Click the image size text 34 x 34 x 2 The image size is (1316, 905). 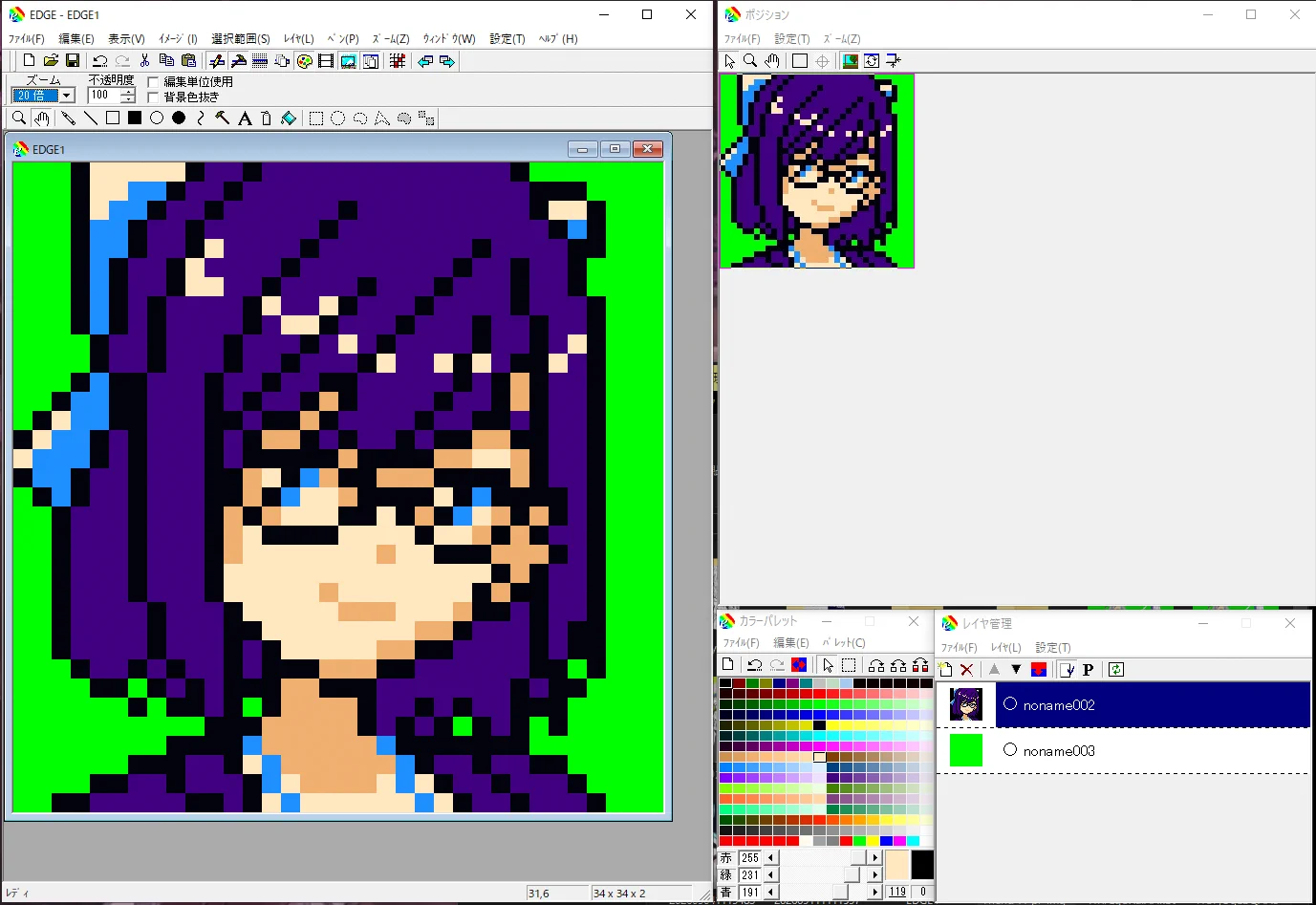[619, 894]
